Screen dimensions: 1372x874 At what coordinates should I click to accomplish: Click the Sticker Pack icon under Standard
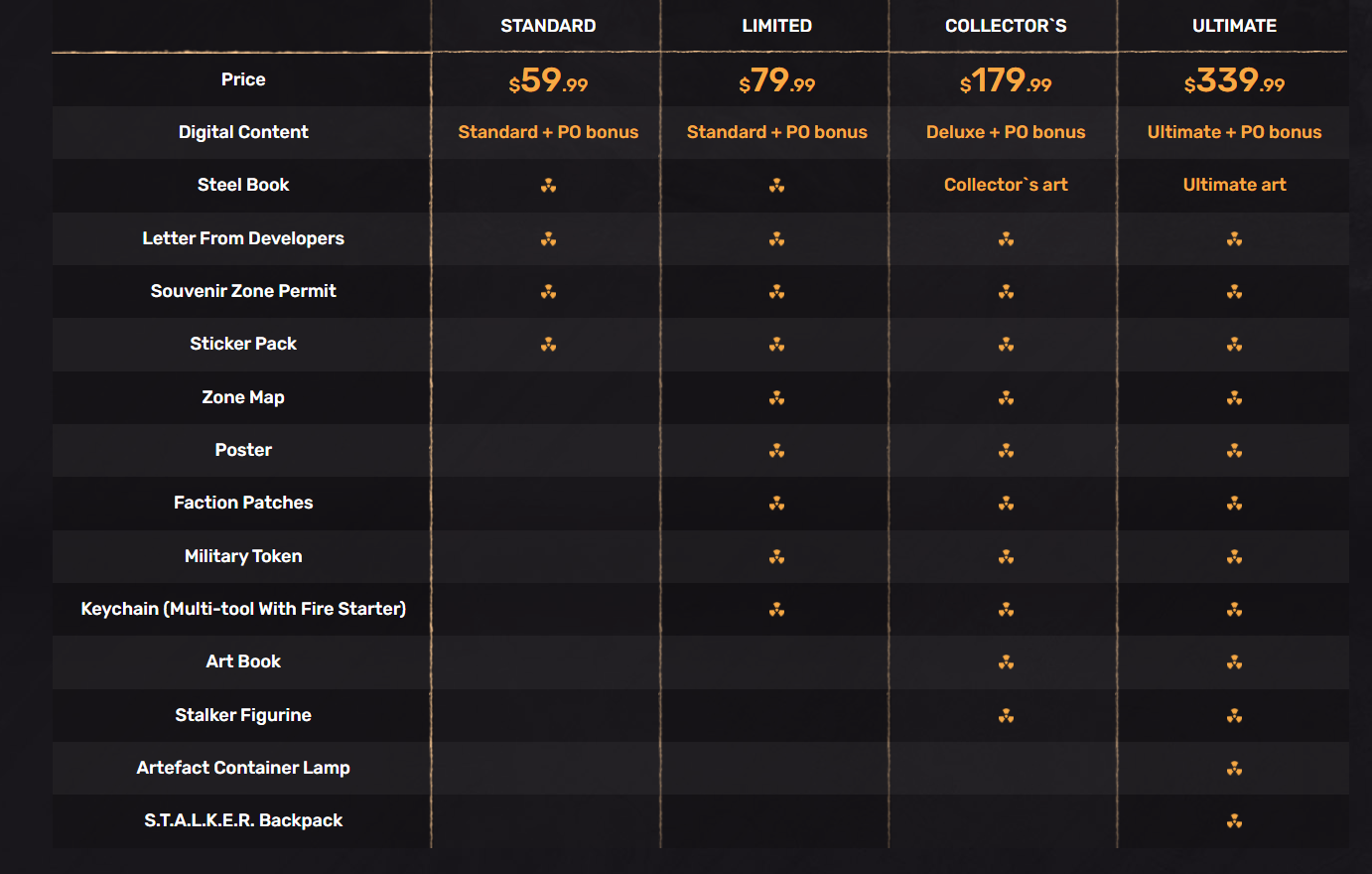548,345
